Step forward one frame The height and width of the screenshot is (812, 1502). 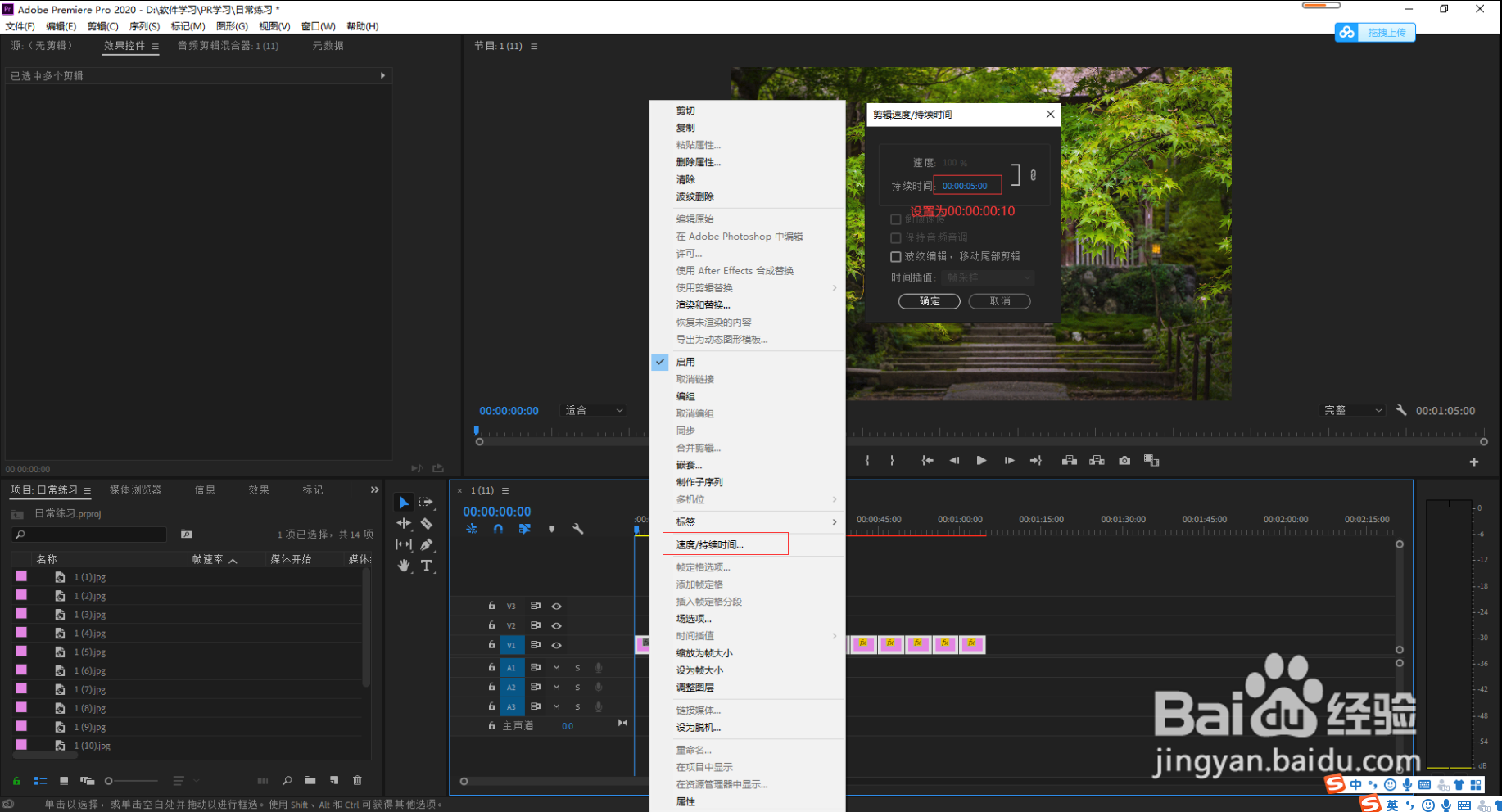[1009, 461]
